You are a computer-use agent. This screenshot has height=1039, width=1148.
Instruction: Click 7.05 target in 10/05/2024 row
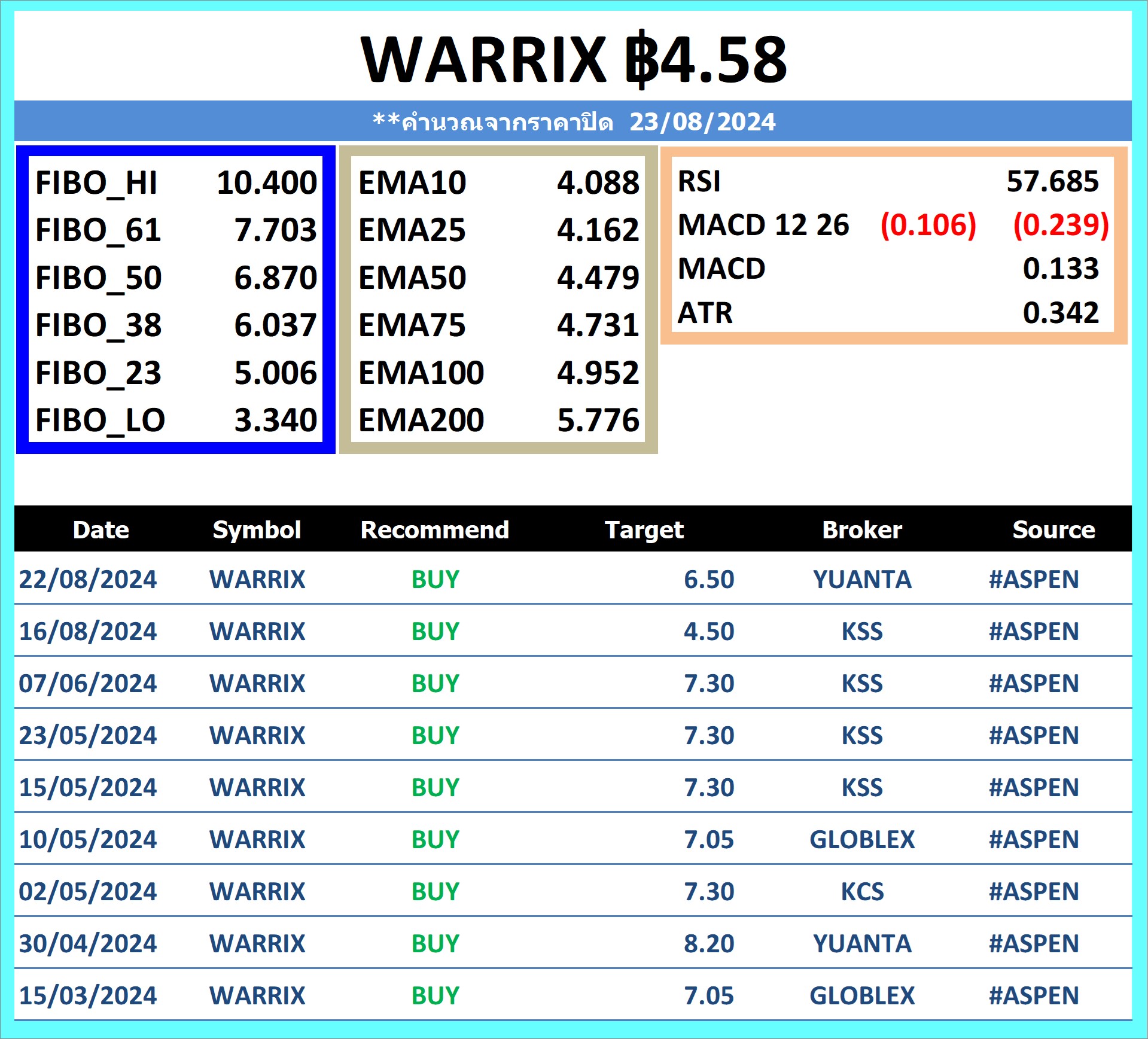point(709,840)
